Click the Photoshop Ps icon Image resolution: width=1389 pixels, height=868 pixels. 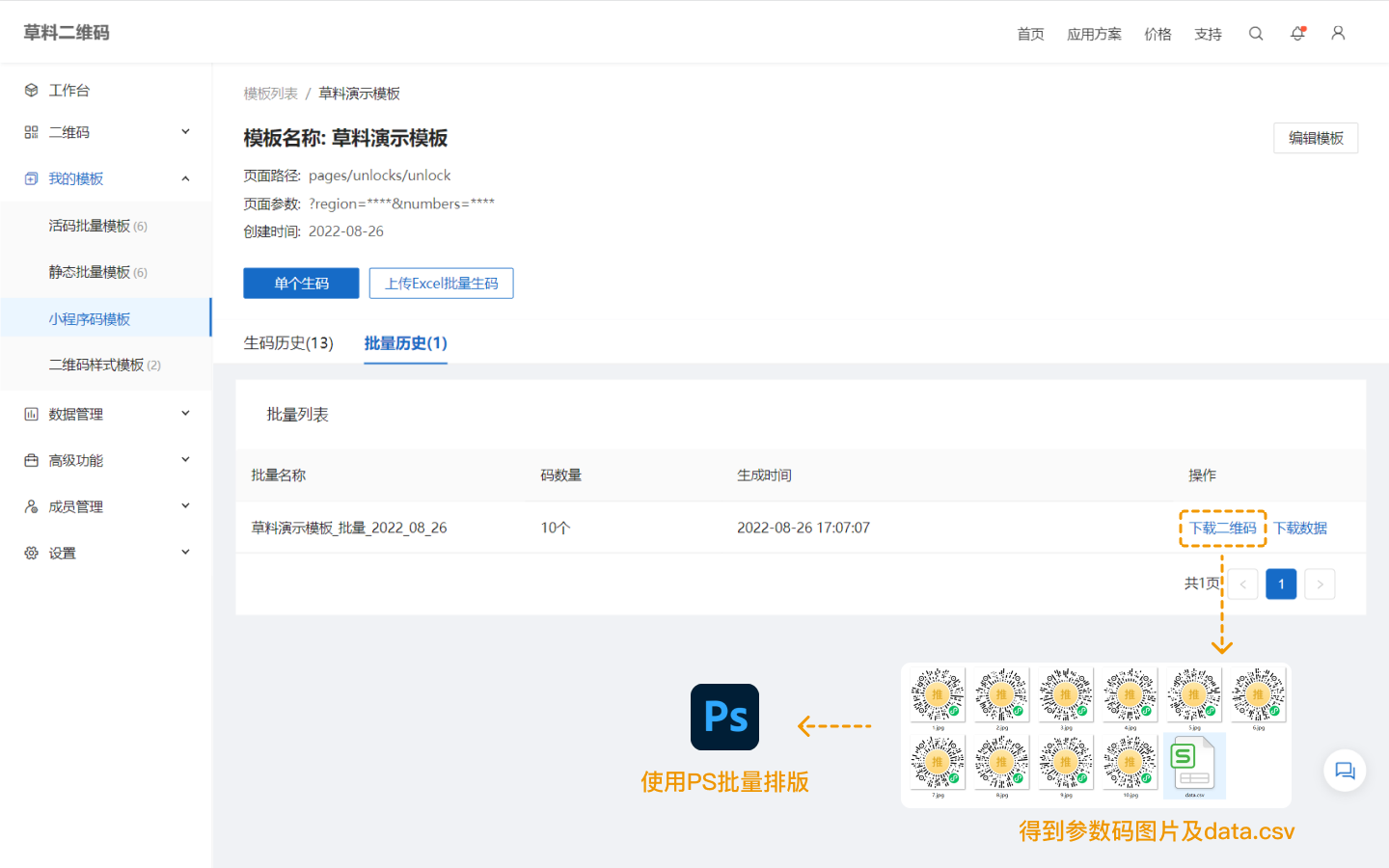click(724, 717)
